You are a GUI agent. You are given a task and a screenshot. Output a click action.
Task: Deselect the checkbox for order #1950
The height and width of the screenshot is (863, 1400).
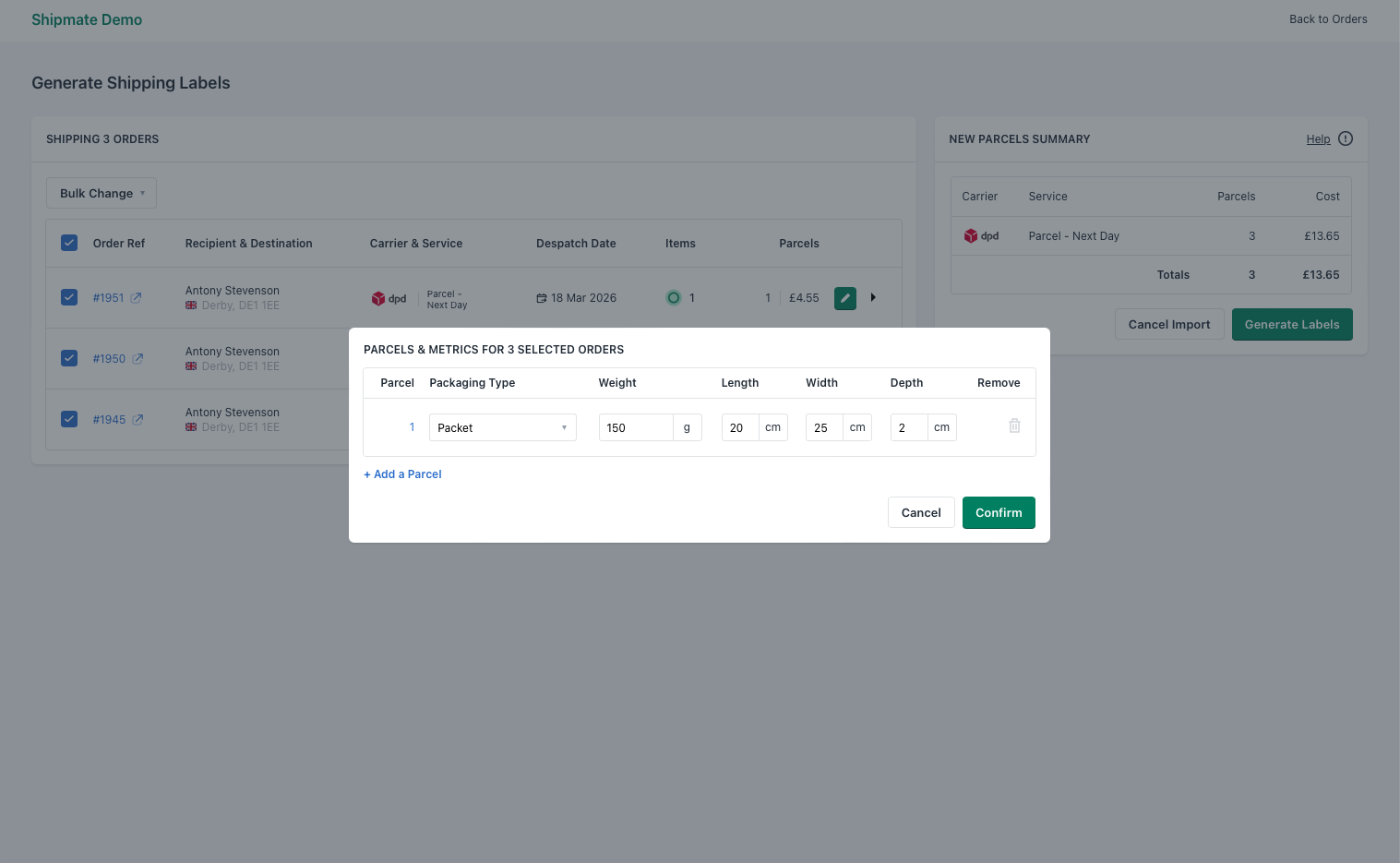[69, 358]
